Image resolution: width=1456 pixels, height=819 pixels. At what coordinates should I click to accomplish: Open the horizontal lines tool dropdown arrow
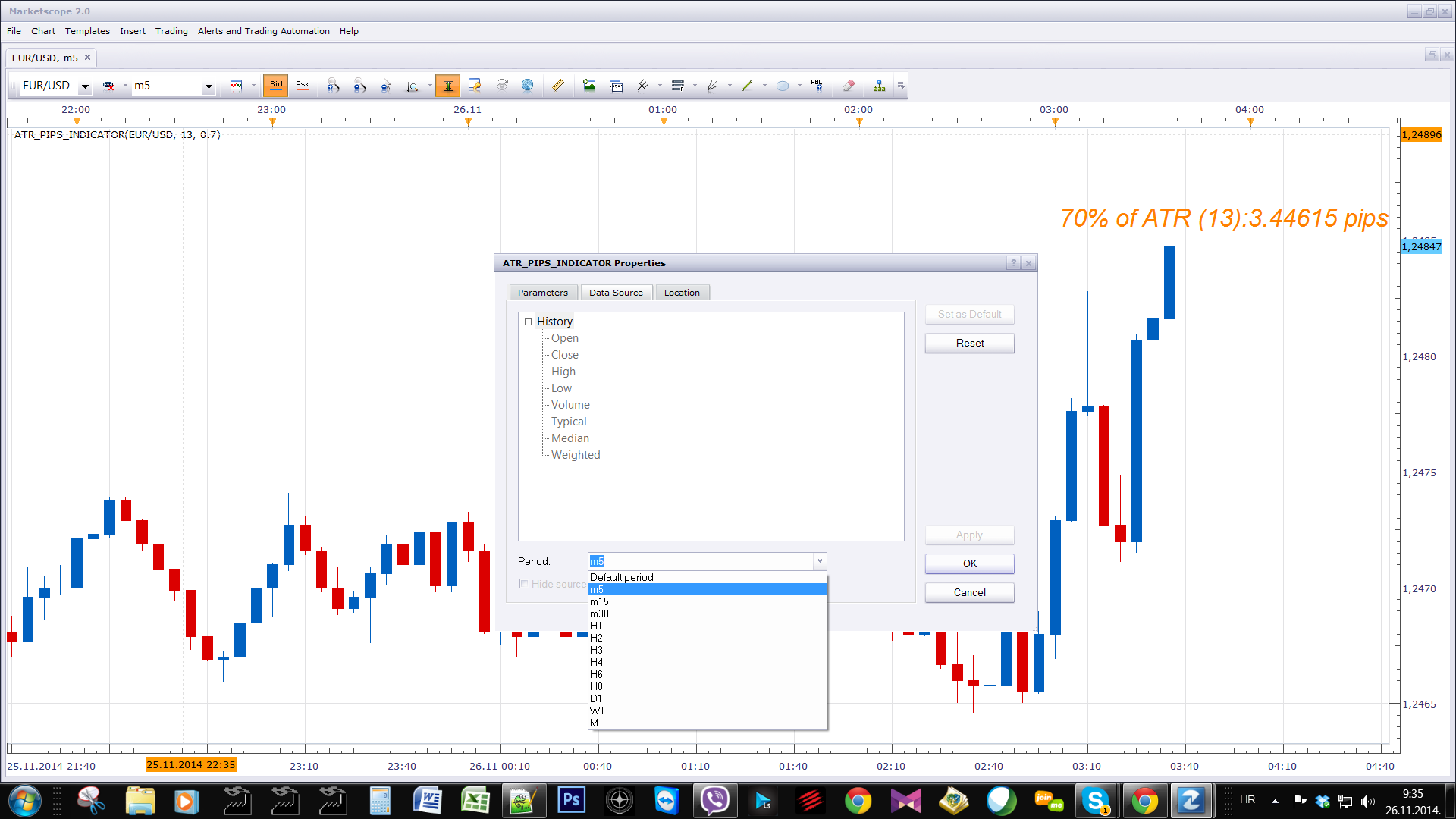tap(695, 86)
